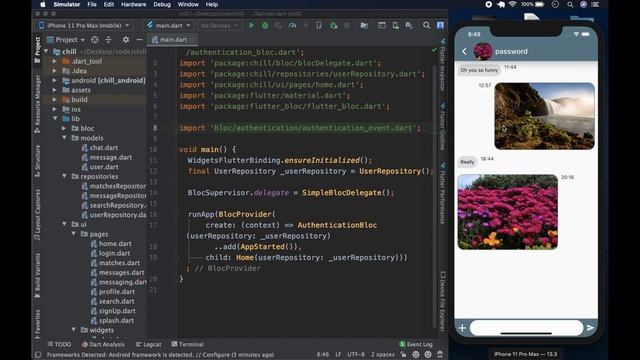This screenshot has height=360, width=640.
Task: Click the 2 spaces indent setting
Action: pyautogui.click(x=382, y=355)
